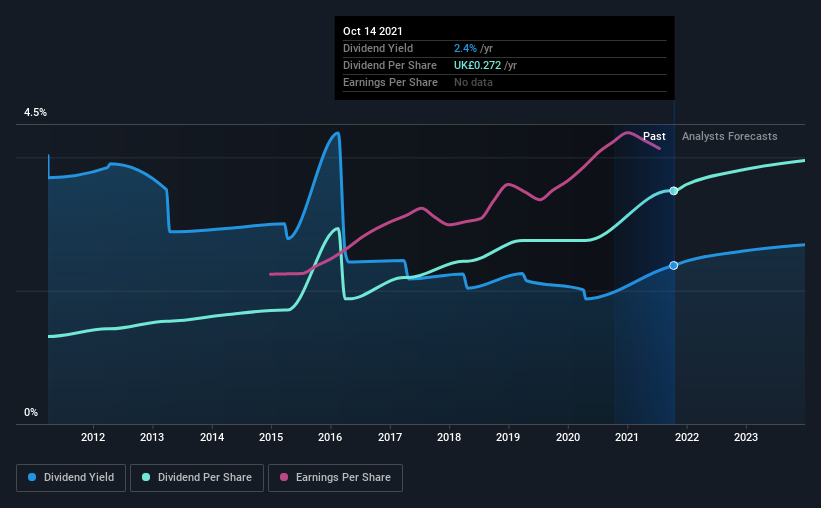Click the 2020 axis label
The image size is (821, 508).
[x=568, y=437]
